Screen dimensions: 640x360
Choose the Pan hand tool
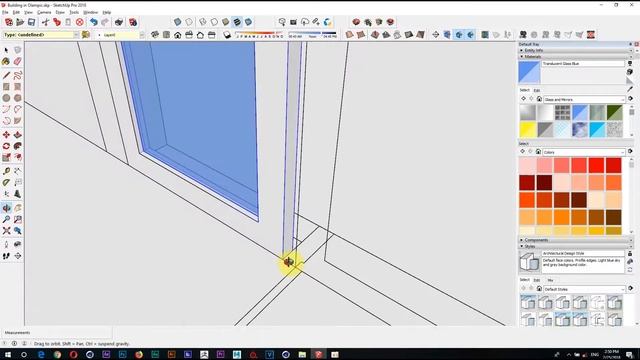click(18, 208)
